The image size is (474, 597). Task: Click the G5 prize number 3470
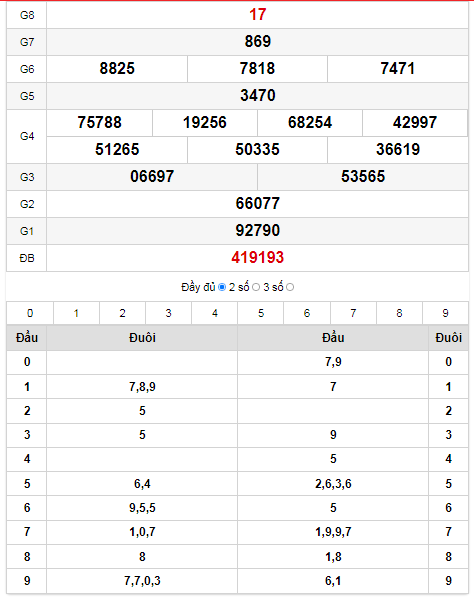(258, 96)
